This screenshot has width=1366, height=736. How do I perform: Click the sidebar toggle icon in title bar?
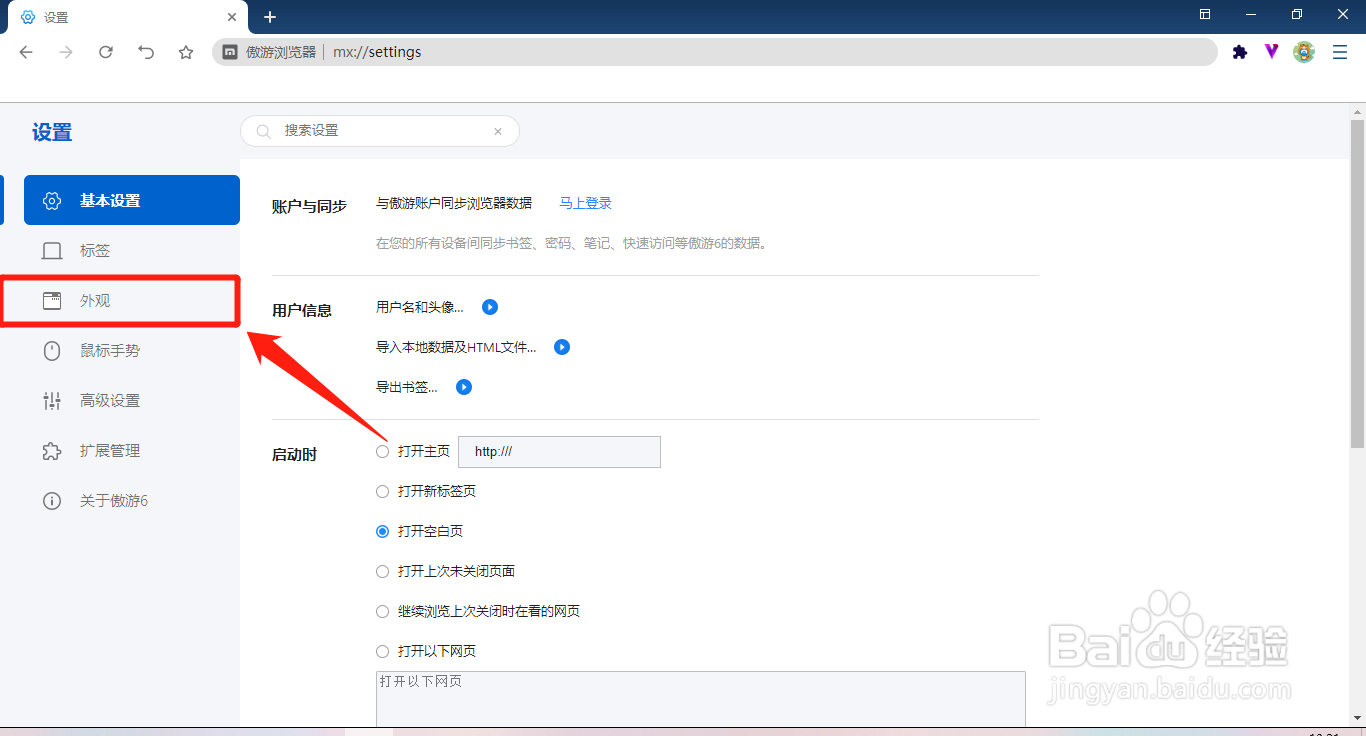coord(1205,14)
